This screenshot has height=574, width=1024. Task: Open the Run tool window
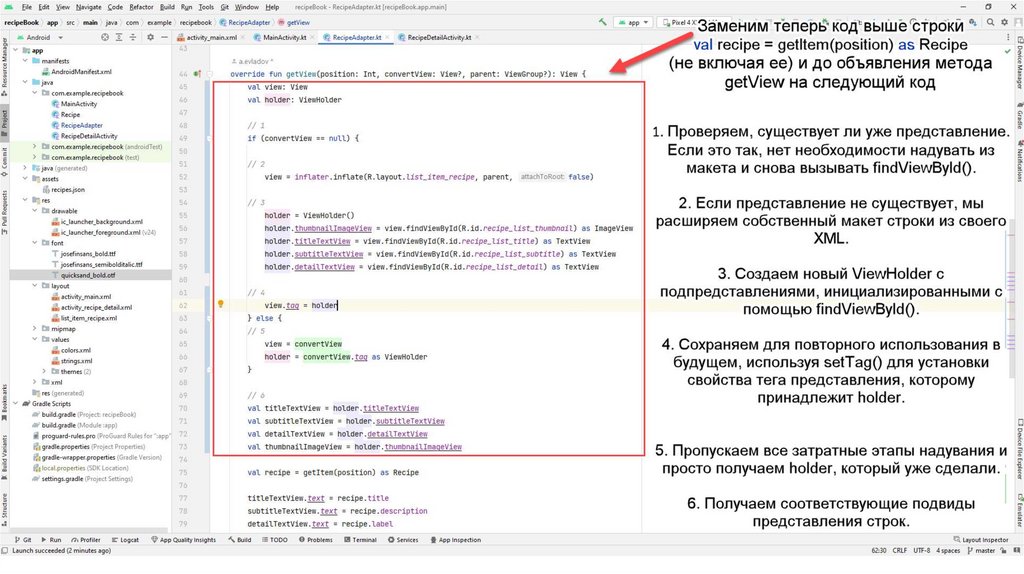click(x=51, y=540)
